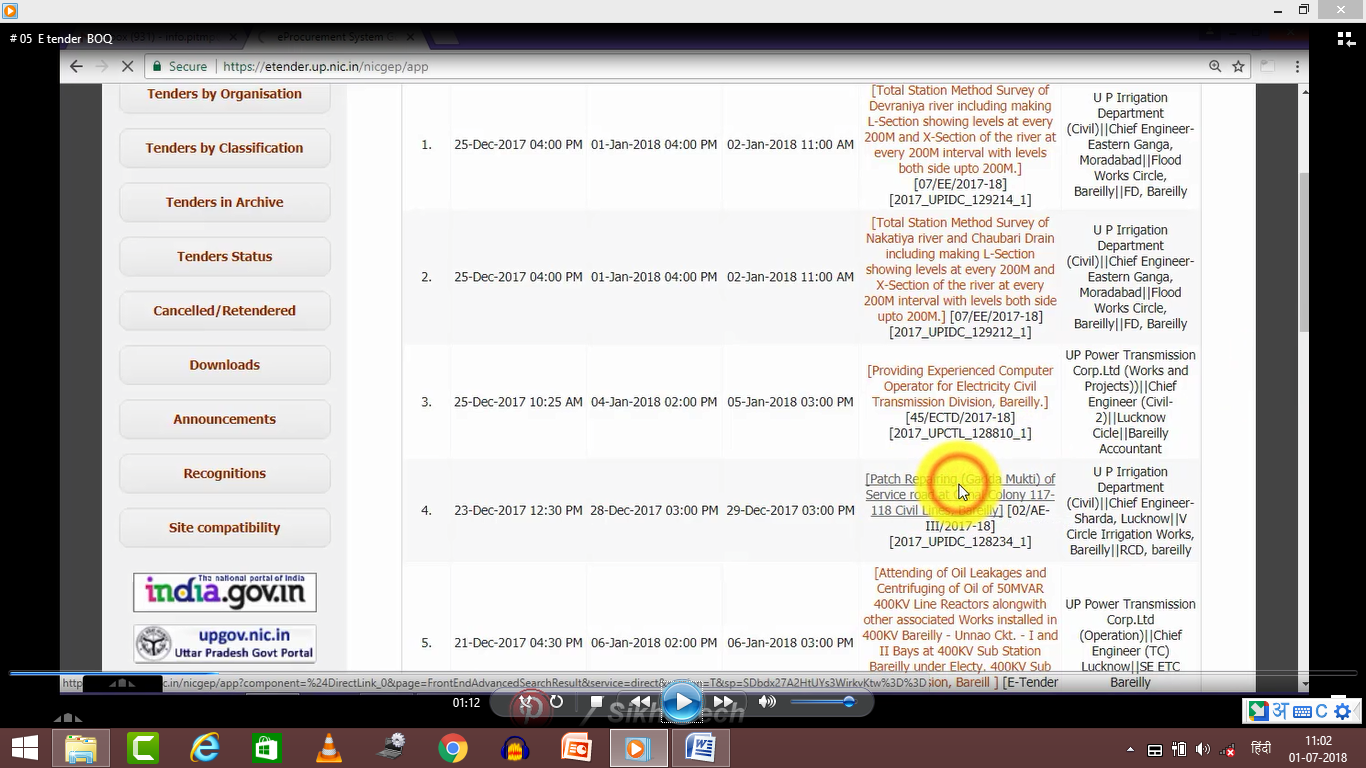Open Audacity headphones icon on taskbar
Image resolution: width=1366 pixels, height=768 pixels.
click(514, 748)
